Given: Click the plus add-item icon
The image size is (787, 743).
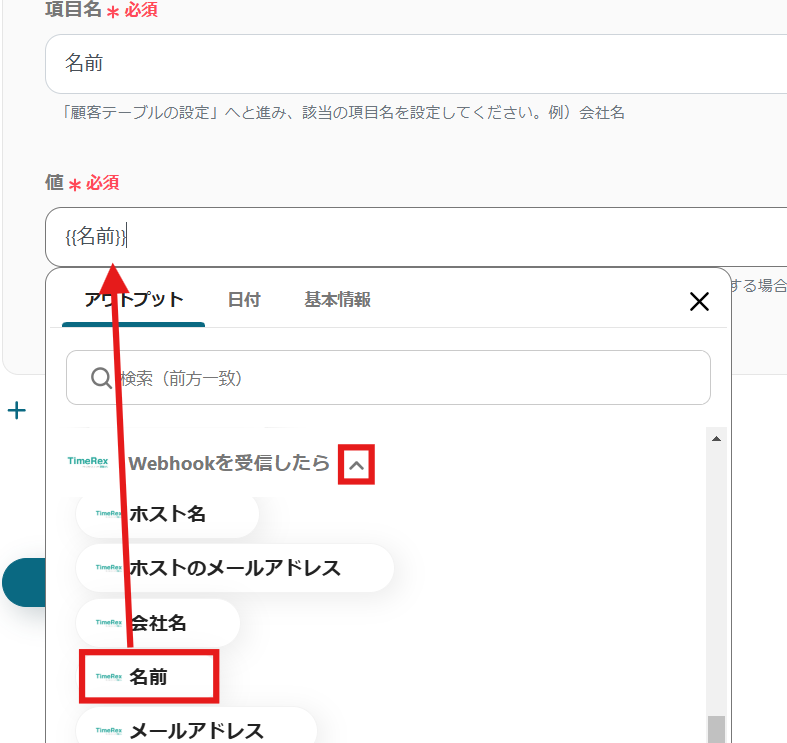Looking at the screenshot, I should coord(17,411).
